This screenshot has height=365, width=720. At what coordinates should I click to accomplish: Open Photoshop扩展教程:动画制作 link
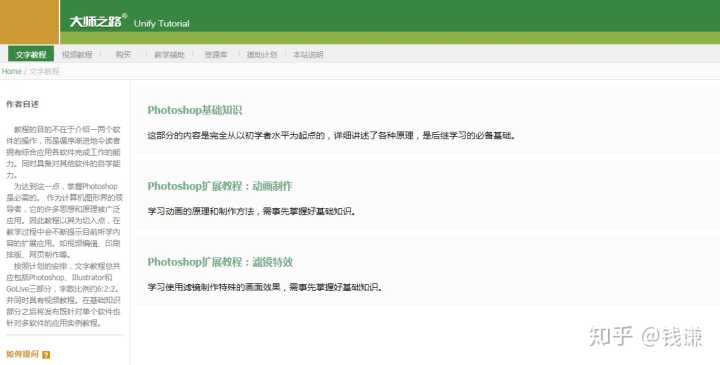219,186
